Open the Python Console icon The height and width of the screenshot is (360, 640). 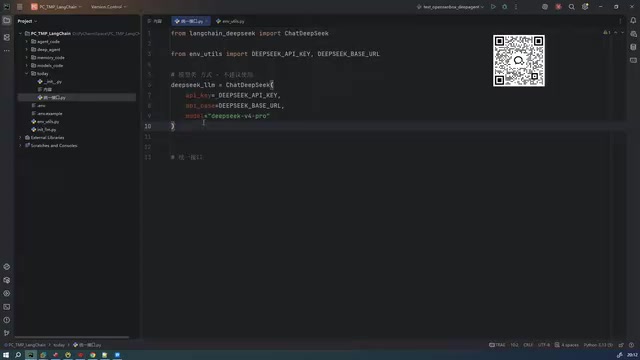click(x=7, y=267)
